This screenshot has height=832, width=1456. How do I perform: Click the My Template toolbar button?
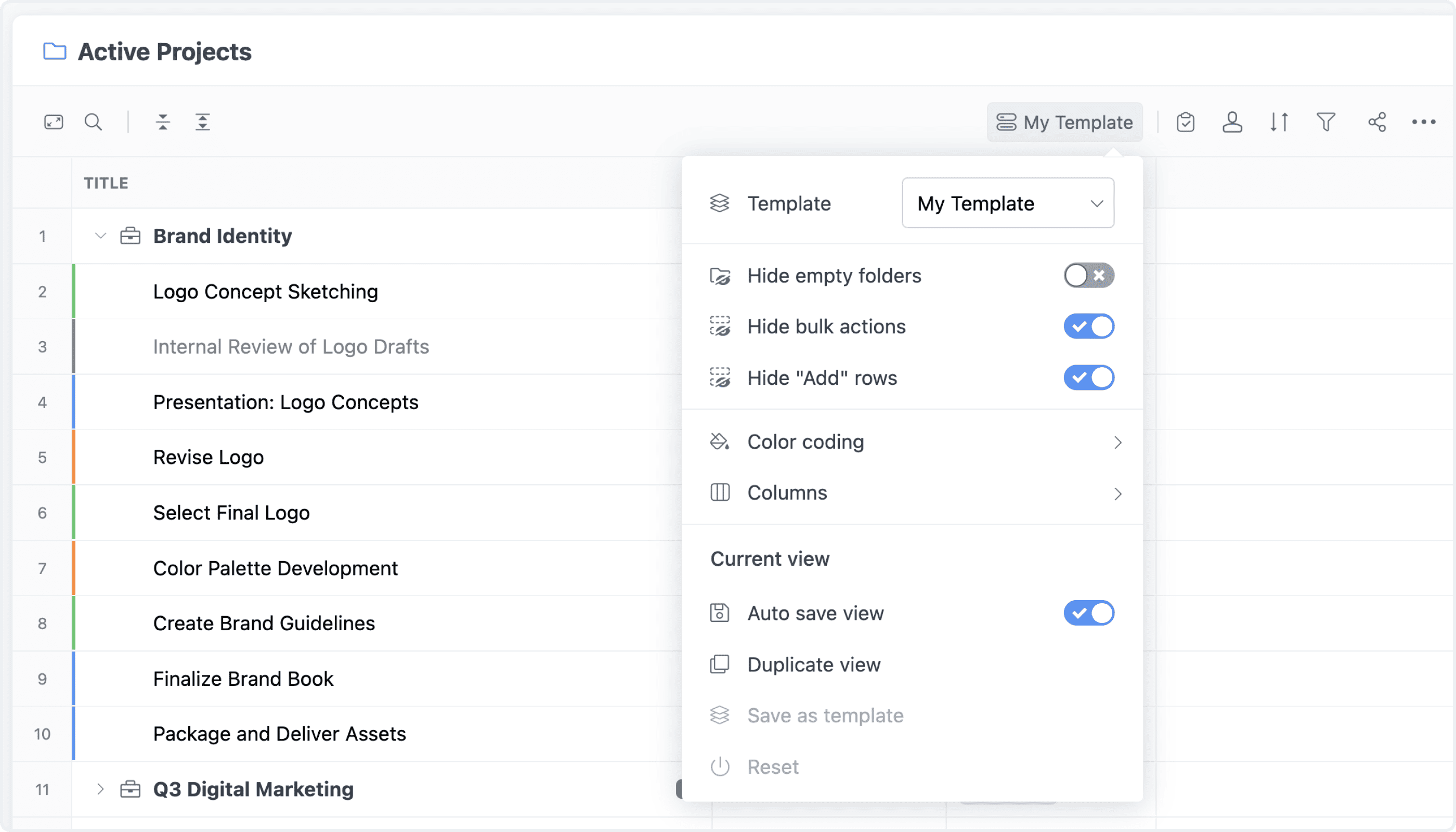point(1064,122)
